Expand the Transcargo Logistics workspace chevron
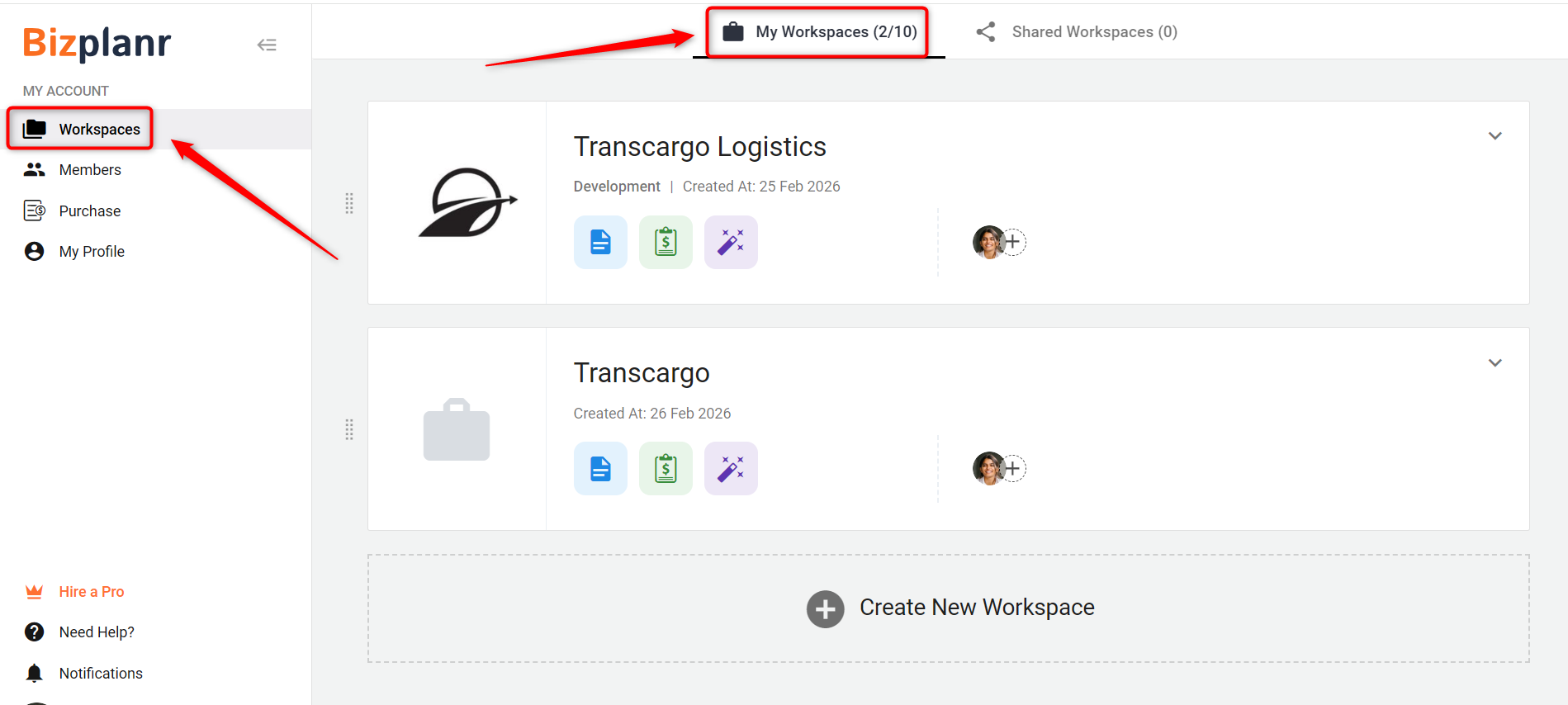 (1495, 135)
